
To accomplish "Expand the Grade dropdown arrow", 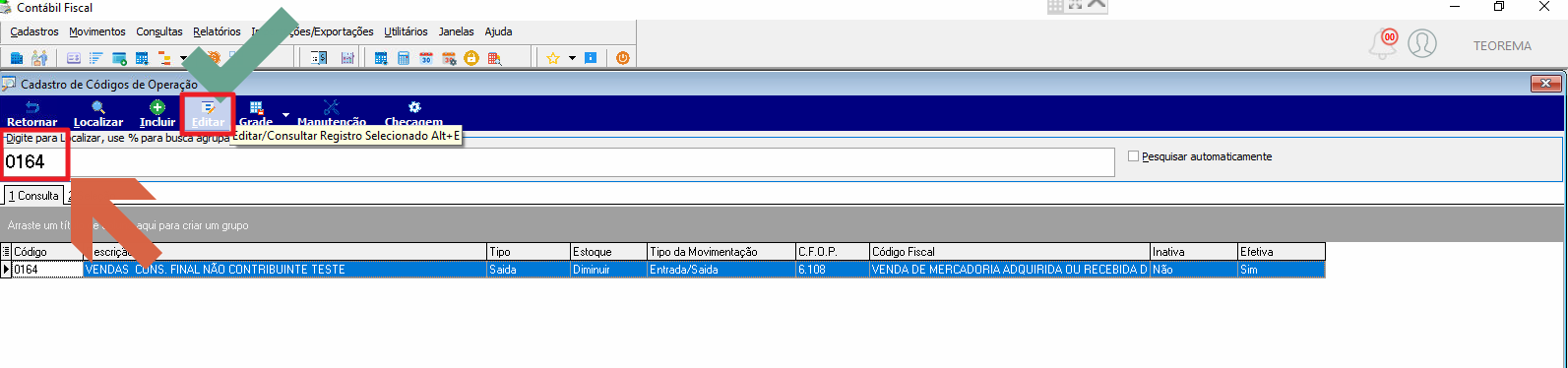I will pyautogui.click(x=285, y=114).
